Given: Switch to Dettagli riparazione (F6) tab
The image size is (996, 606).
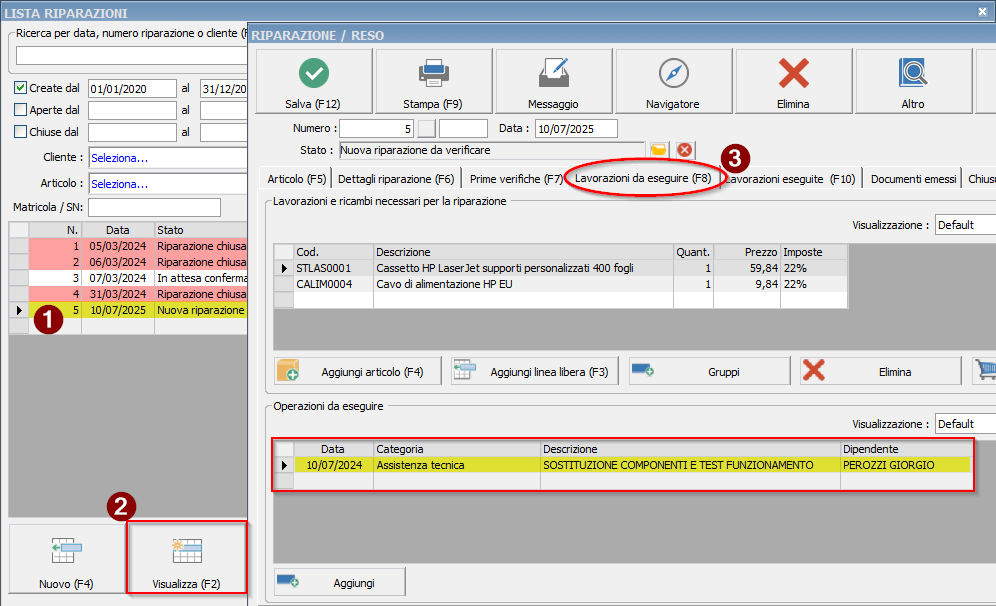Looking at the screenshot, I should click(396, 179).
